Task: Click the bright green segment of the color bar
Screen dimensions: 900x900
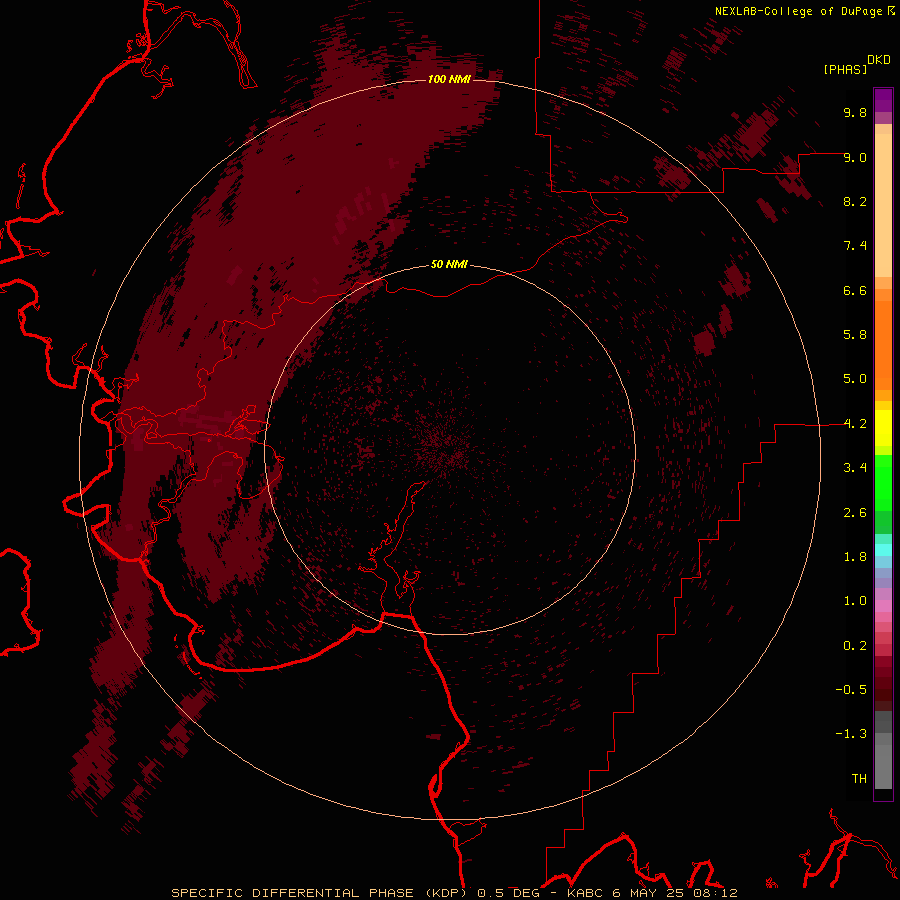Action: [883, 483]
